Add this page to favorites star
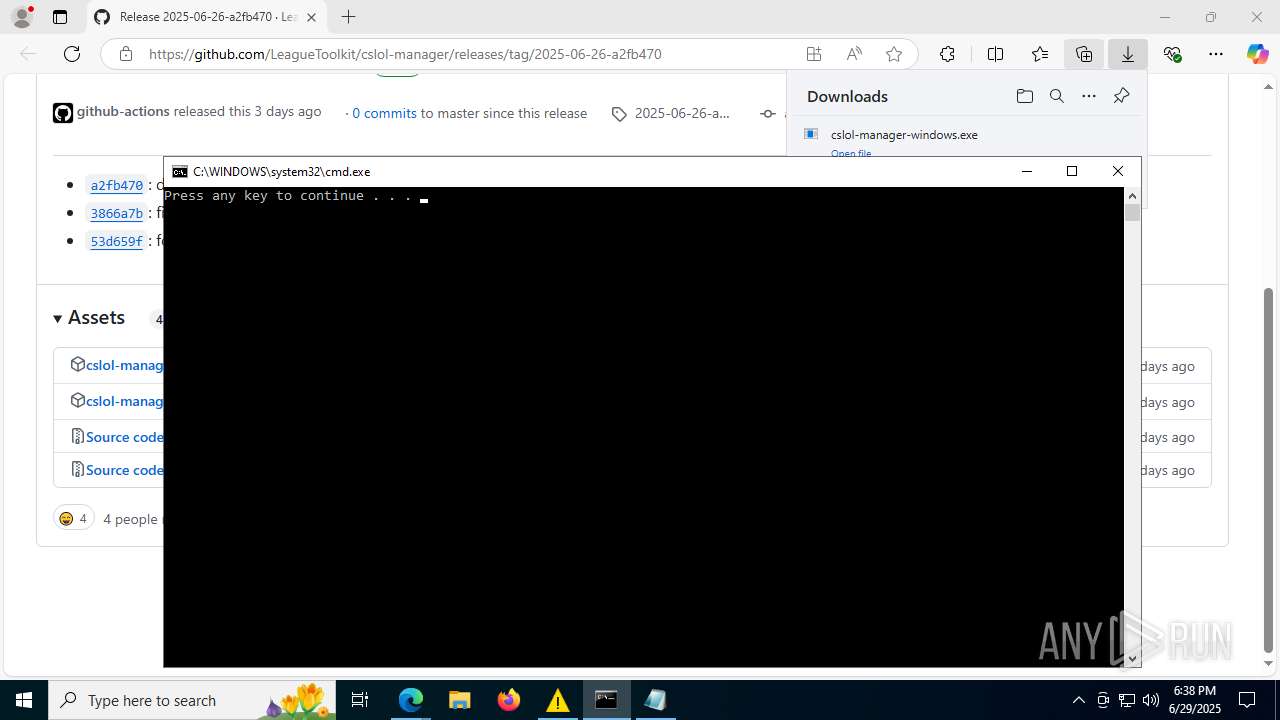Screen dimensions: 1280x720 [x=894, y=54]
